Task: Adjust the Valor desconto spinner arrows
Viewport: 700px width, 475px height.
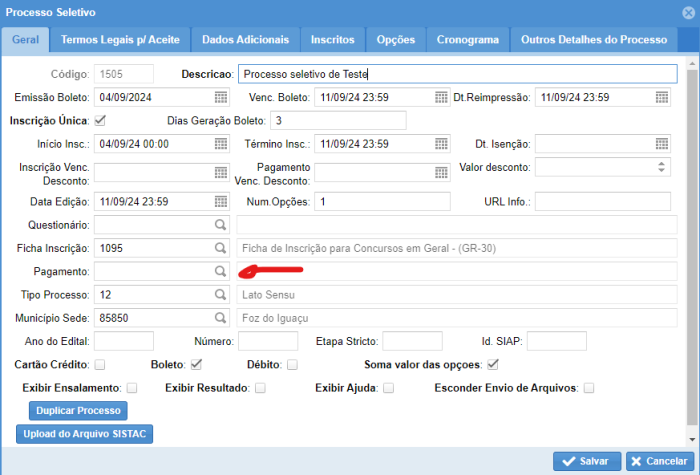Action: (661, 167)
